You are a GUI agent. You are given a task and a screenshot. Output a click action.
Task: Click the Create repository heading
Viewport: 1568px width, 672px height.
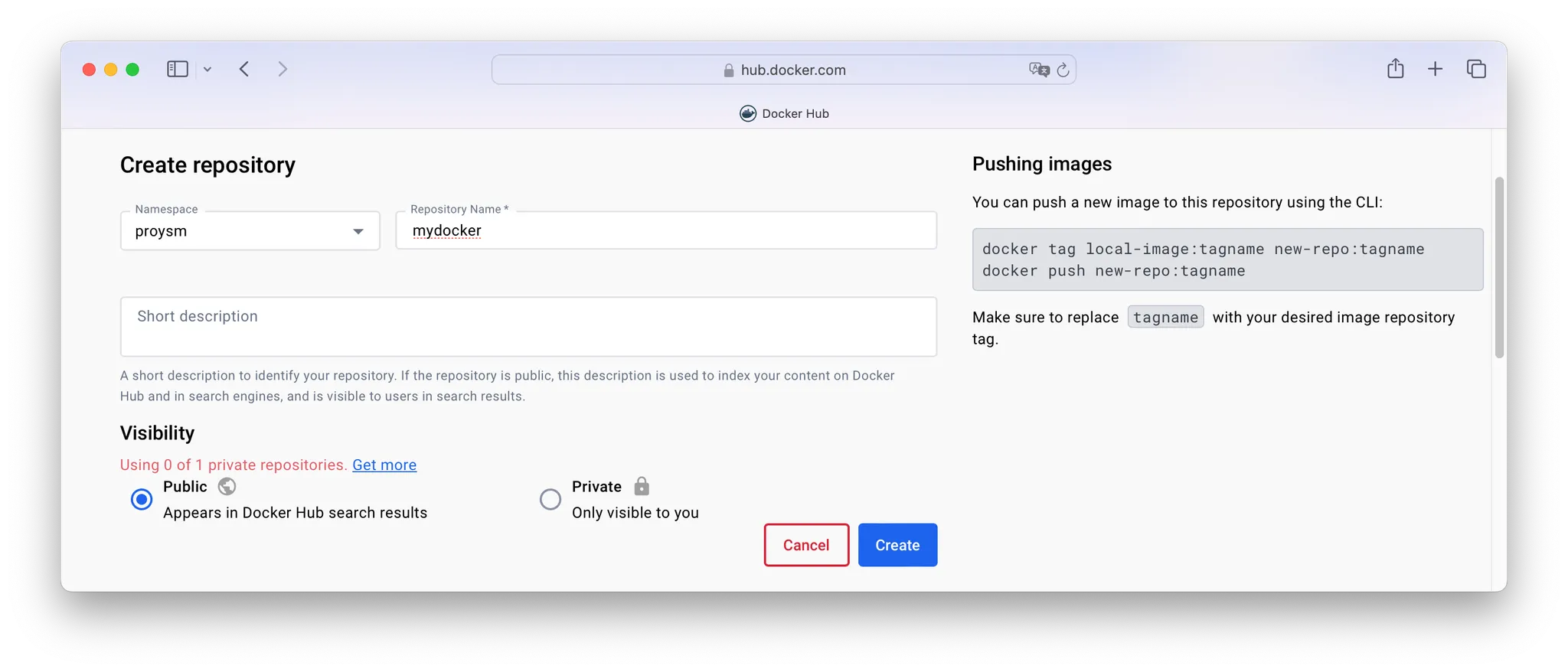207,165
